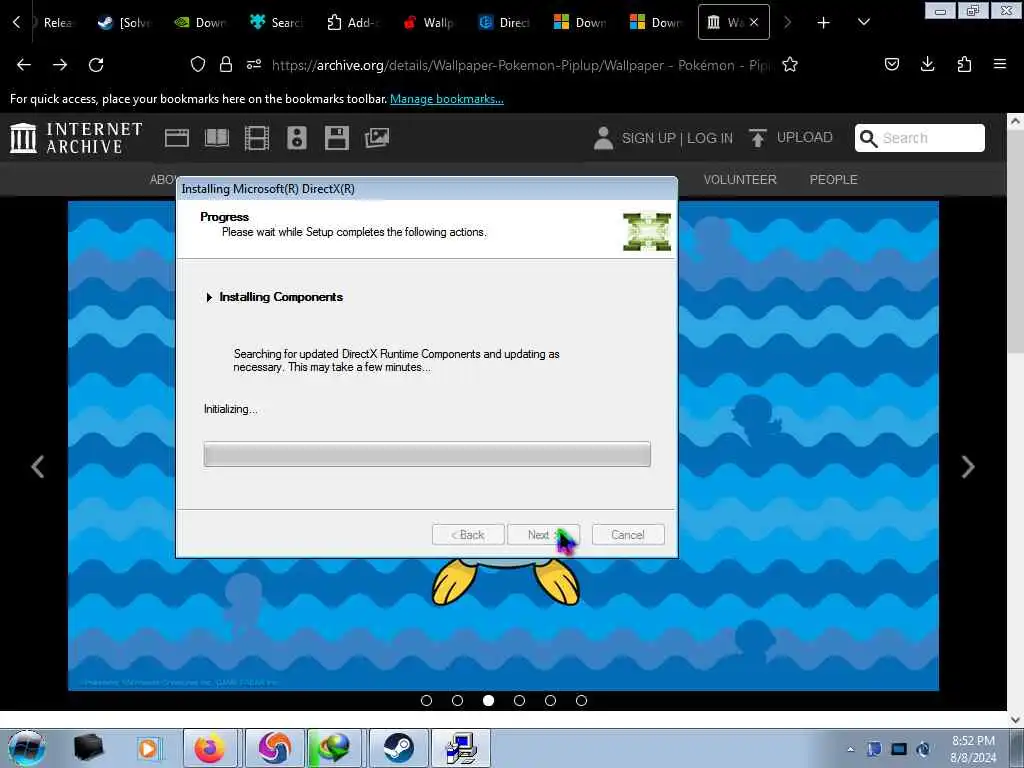
Task: Select the fifth carousel dot
Action: (551, 700)
